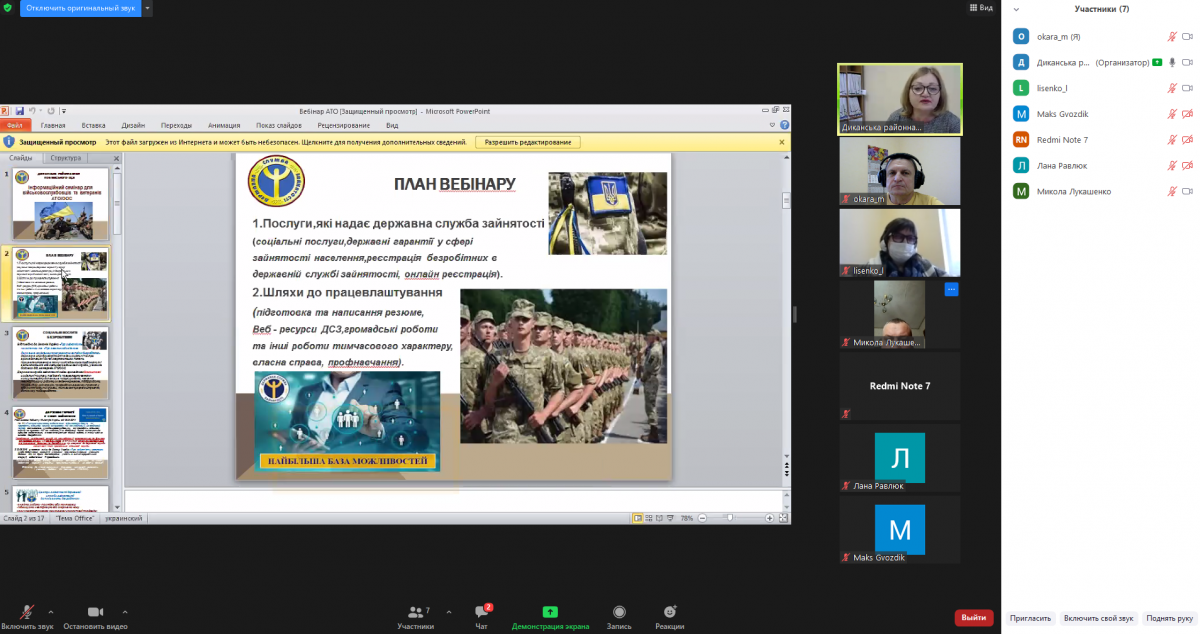
Task: Click the Save icon in PowerPoint quick access
Action: pos(19,111)
